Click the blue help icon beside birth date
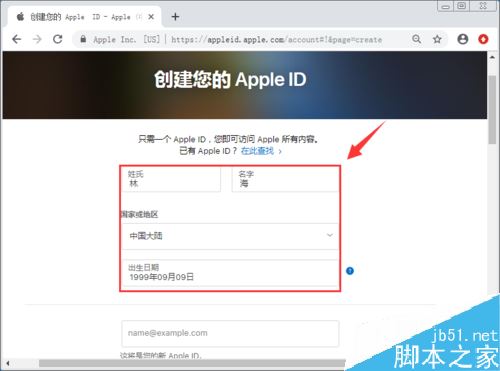Screen dimensions: 500x371 tap(350, 271)
